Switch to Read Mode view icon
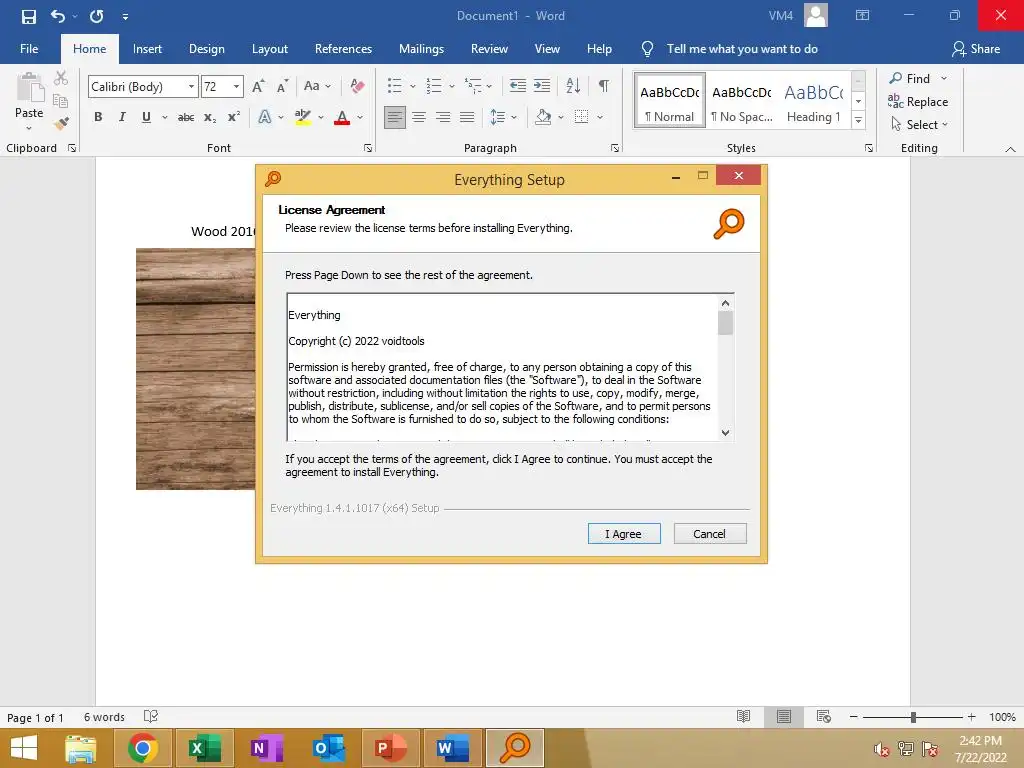The width and height of the screenshot is (1024, 768). point(743,716)
